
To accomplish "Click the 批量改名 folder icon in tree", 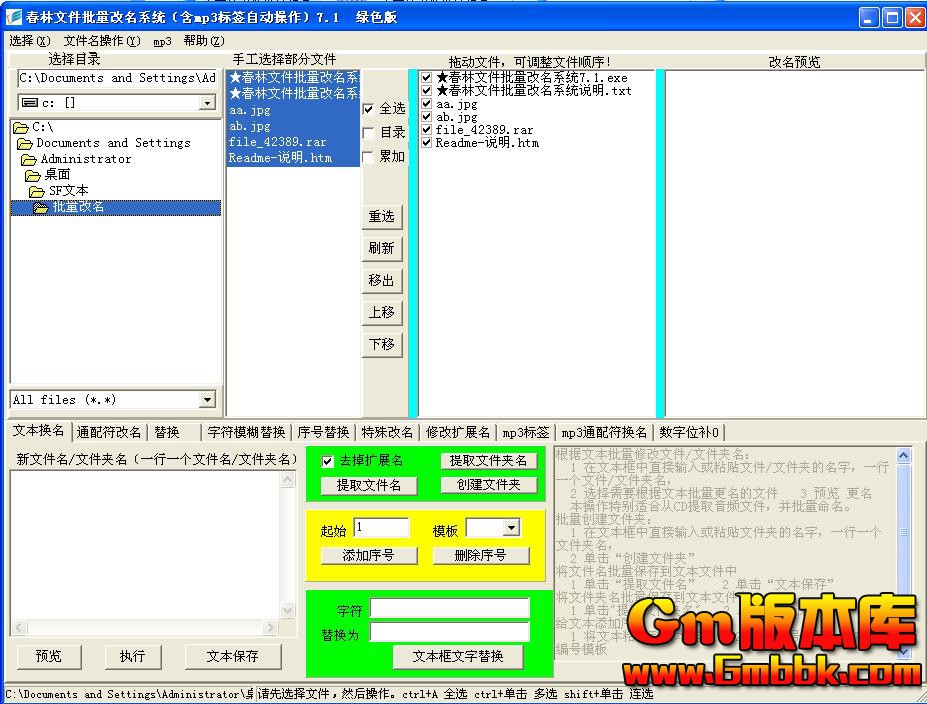I will click(x=41, y=208).
